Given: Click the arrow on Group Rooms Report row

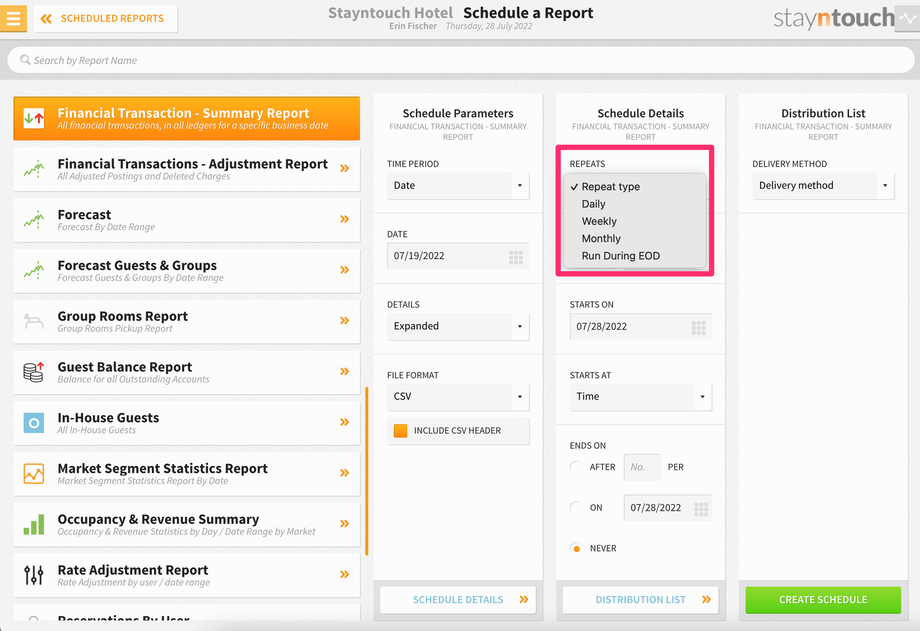Looking at the screenshot, I should click(344, 320).
